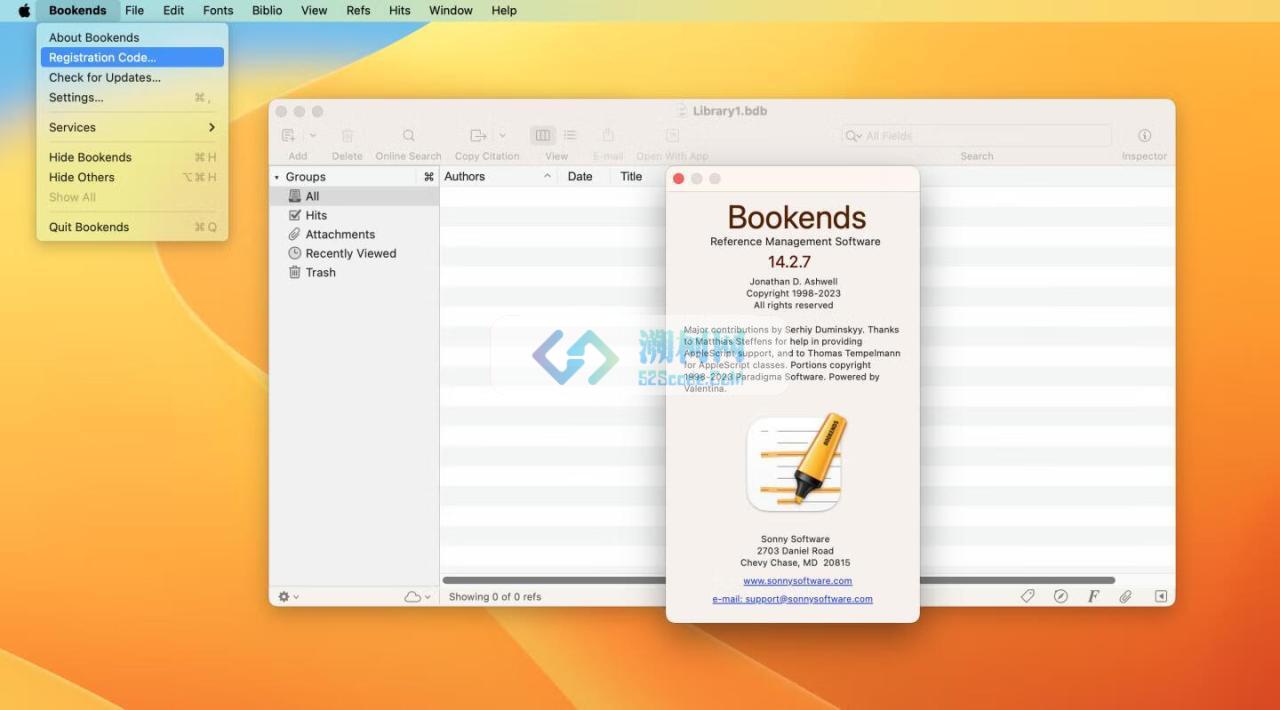Open the Help menu
The image size is (1280, 710).
click(504, 10)
